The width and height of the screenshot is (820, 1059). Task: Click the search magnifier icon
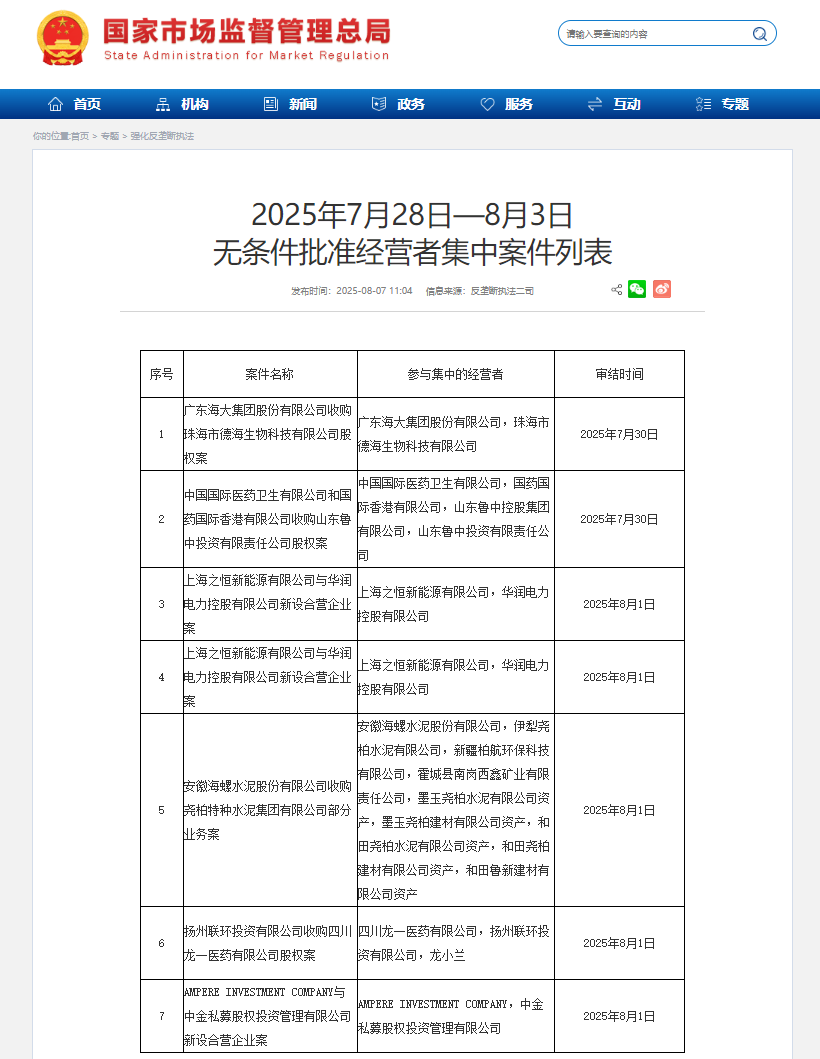(760, 34)
